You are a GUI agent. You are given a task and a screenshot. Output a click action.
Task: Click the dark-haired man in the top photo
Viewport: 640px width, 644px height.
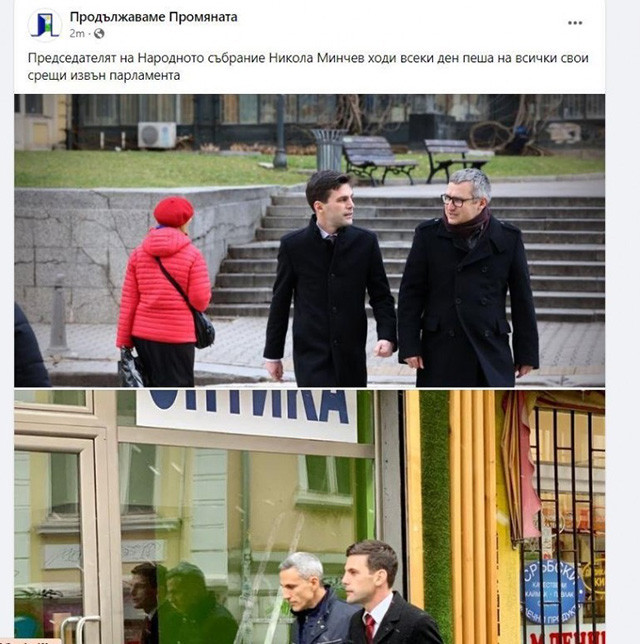tap(329, 278)
